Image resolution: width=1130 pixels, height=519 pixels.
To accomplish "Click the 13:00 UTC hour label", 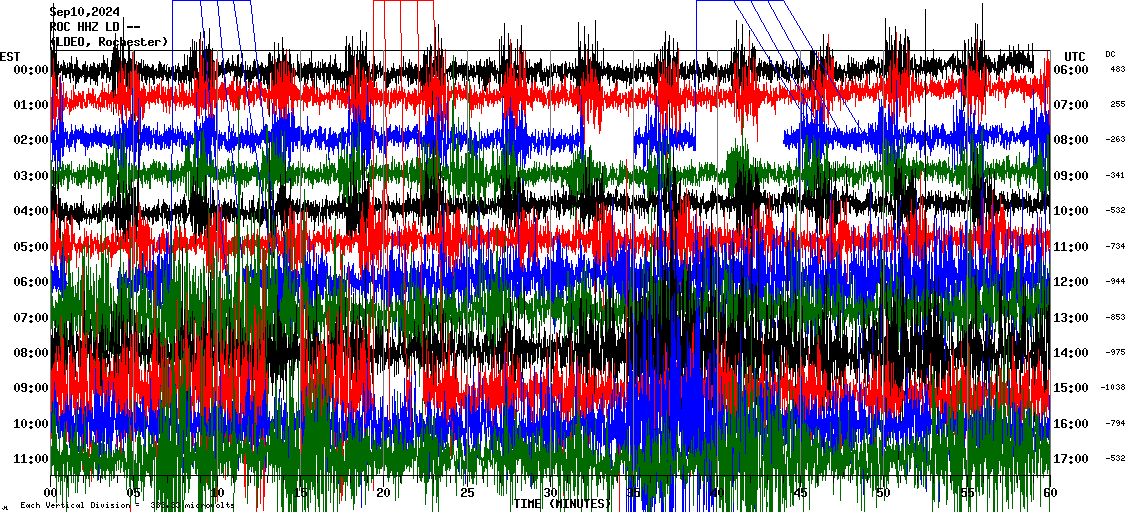I will point(1071,318).
